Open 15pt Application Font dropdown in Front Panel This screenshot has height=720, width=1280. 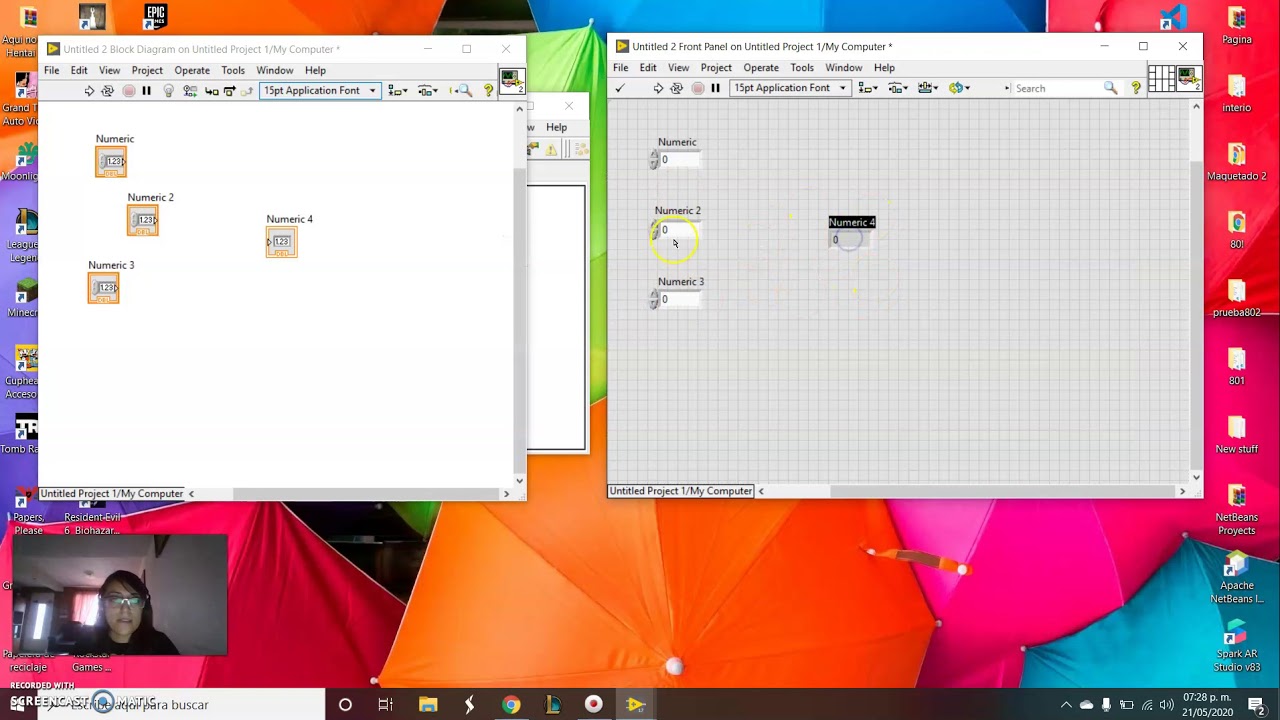(790, 88)
